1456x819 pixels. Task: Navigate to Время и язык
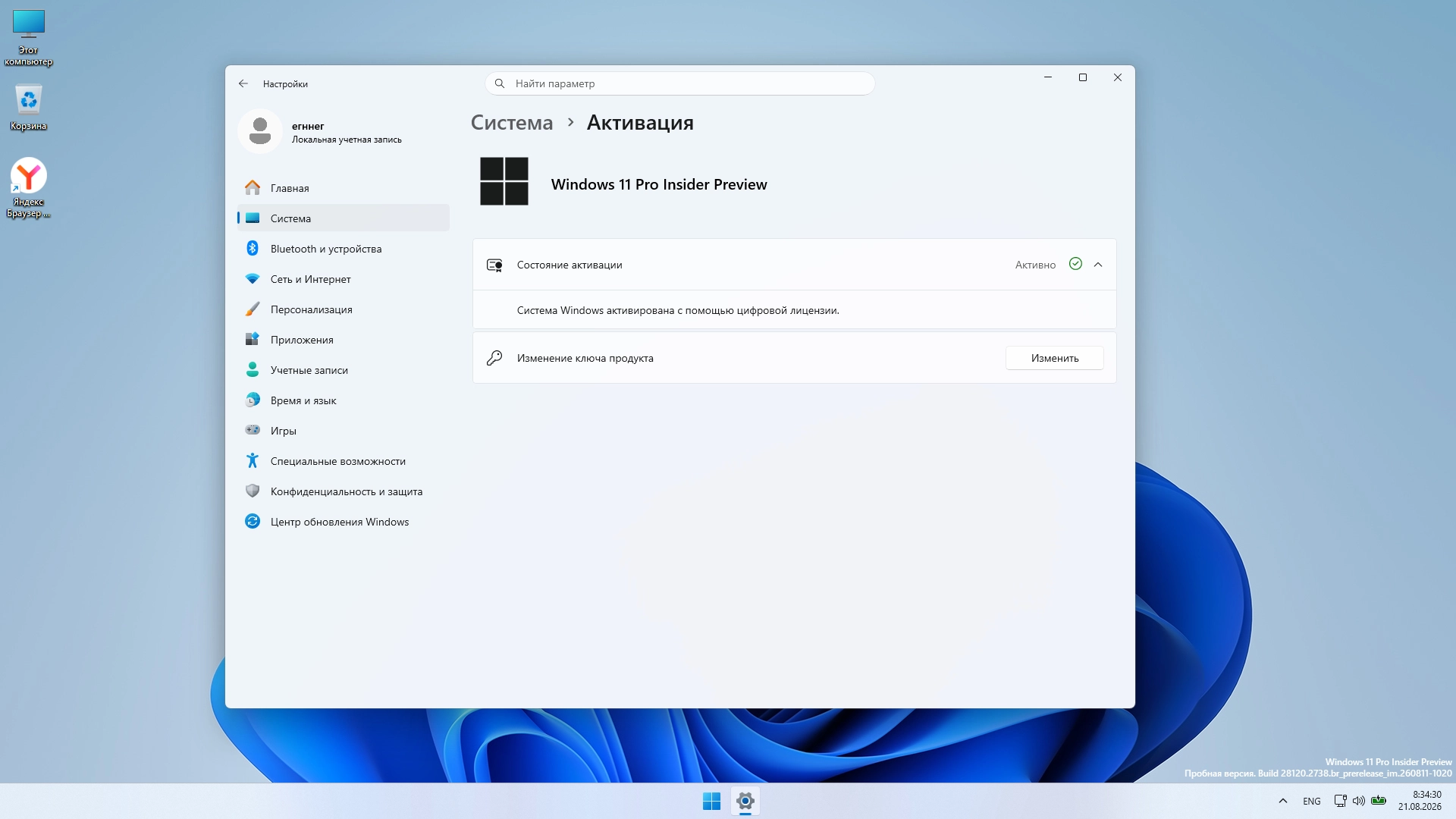point(344,400)
